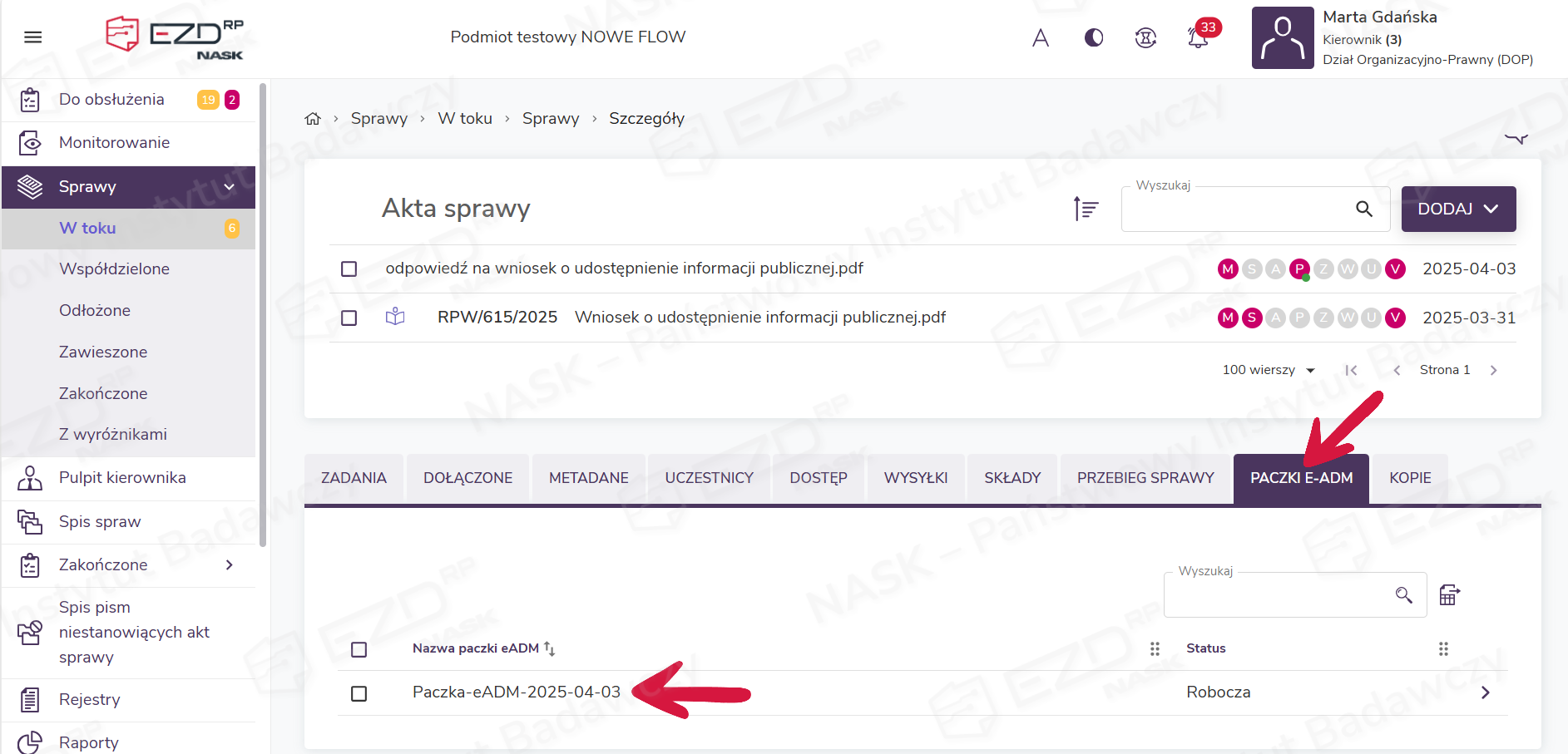Check the Paczka-eADM-2025-04-03 row checkbox
1568x754 pixels.
(x=359, y=693)
